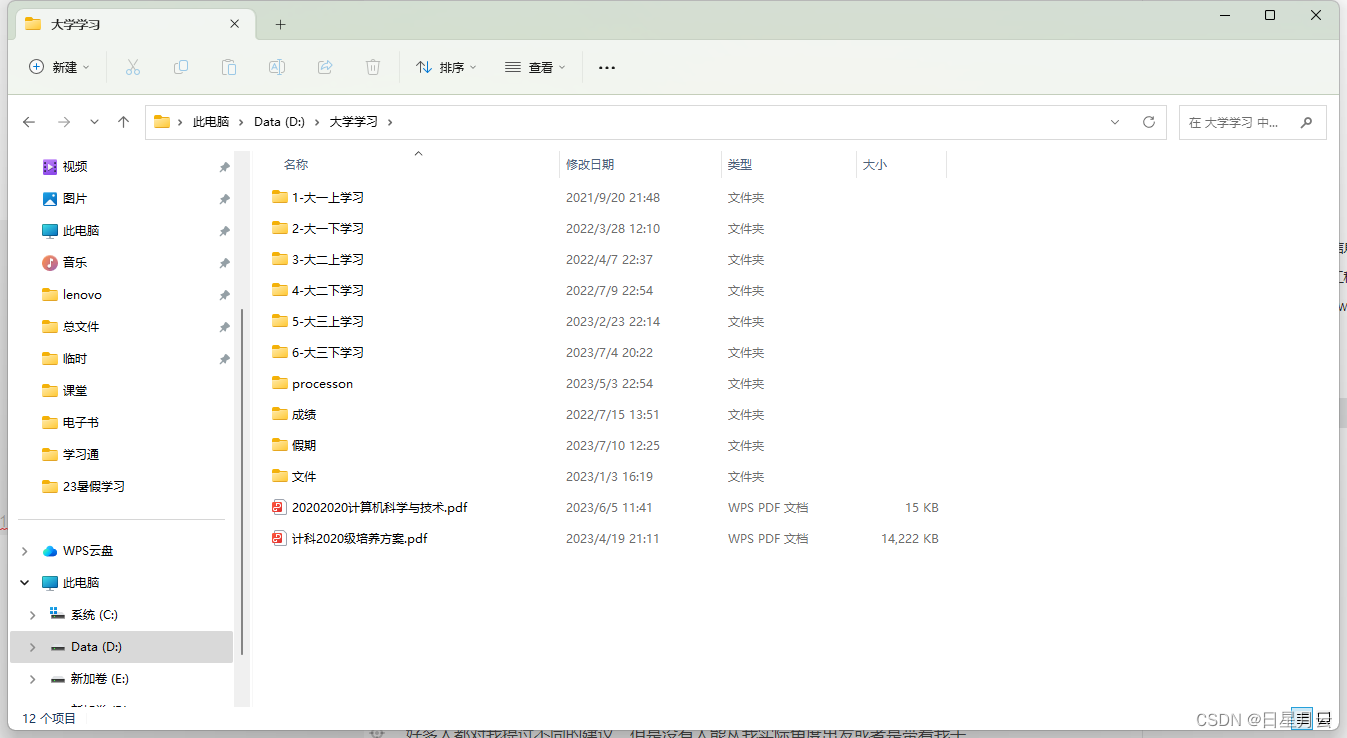Viewport: 1347px width, 738px height.
Task: Click the processon folder icon
Action: click(x=280, y=383)
